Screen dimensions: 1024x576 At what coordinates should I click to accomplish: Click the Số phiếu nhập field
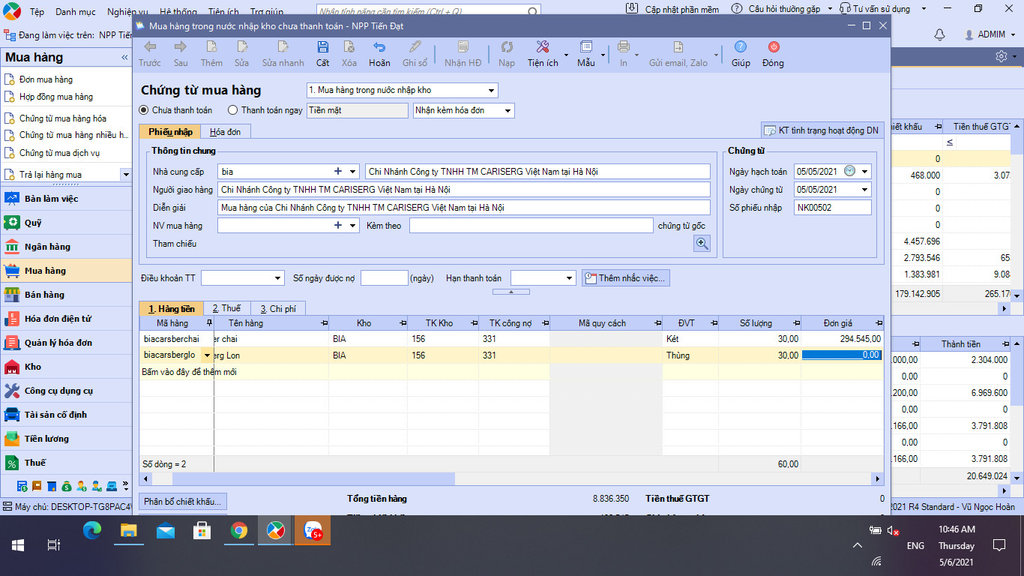(x=833, y=208)
